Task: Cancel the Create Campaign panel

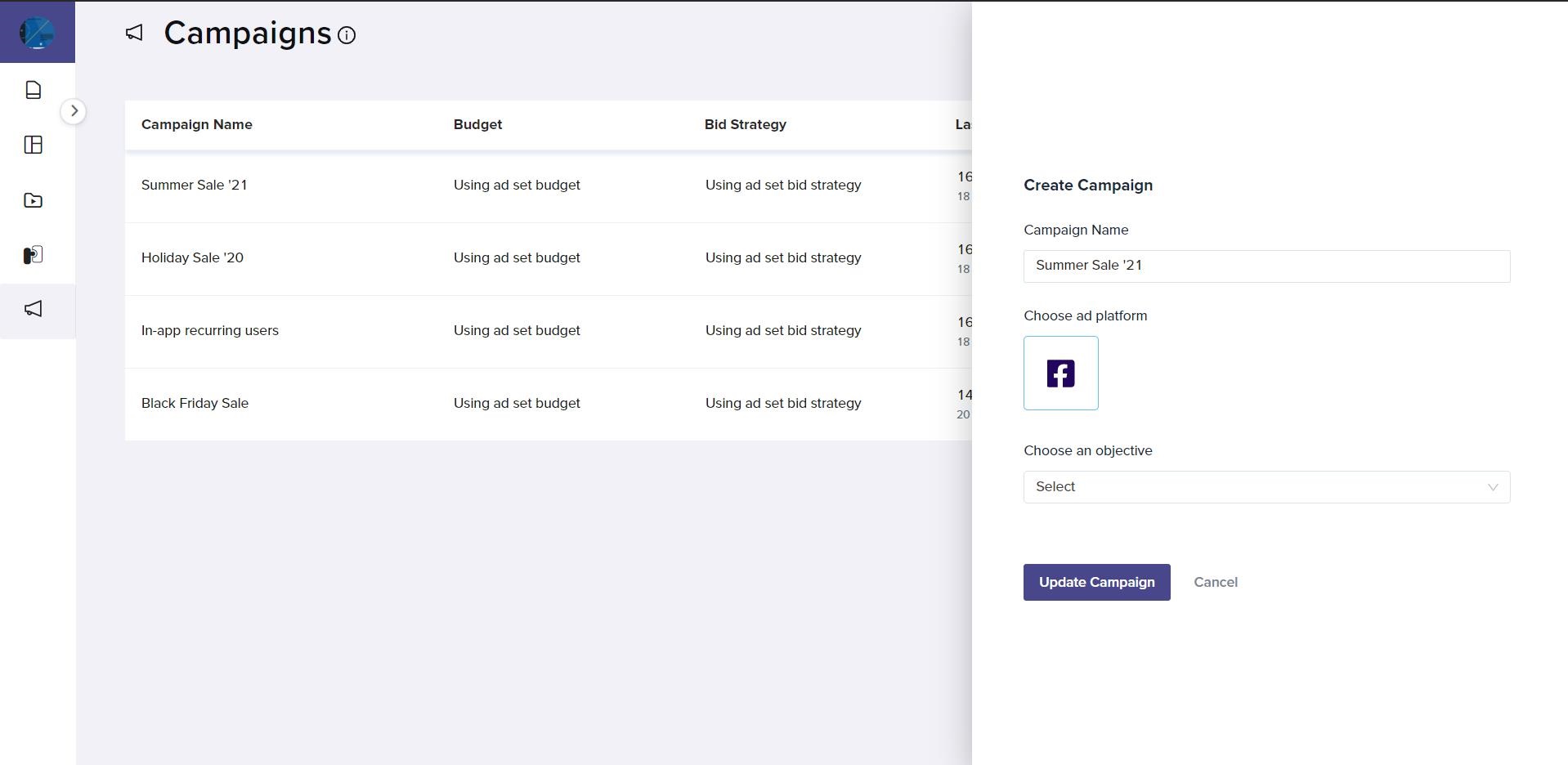Action: [x=1215, y=582]
